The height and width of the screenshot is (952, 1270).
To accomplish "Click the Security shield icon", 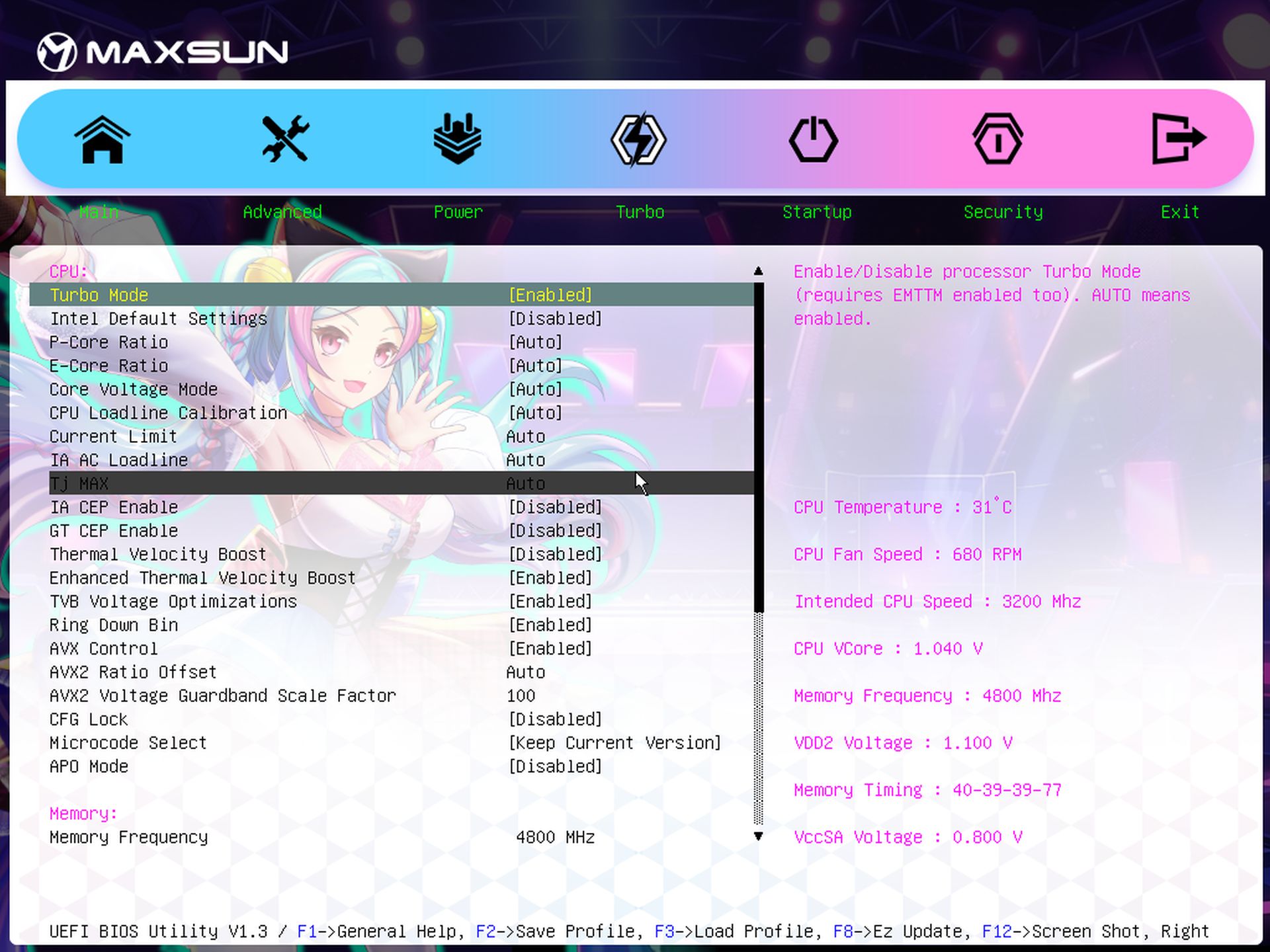I will point(997,139).
